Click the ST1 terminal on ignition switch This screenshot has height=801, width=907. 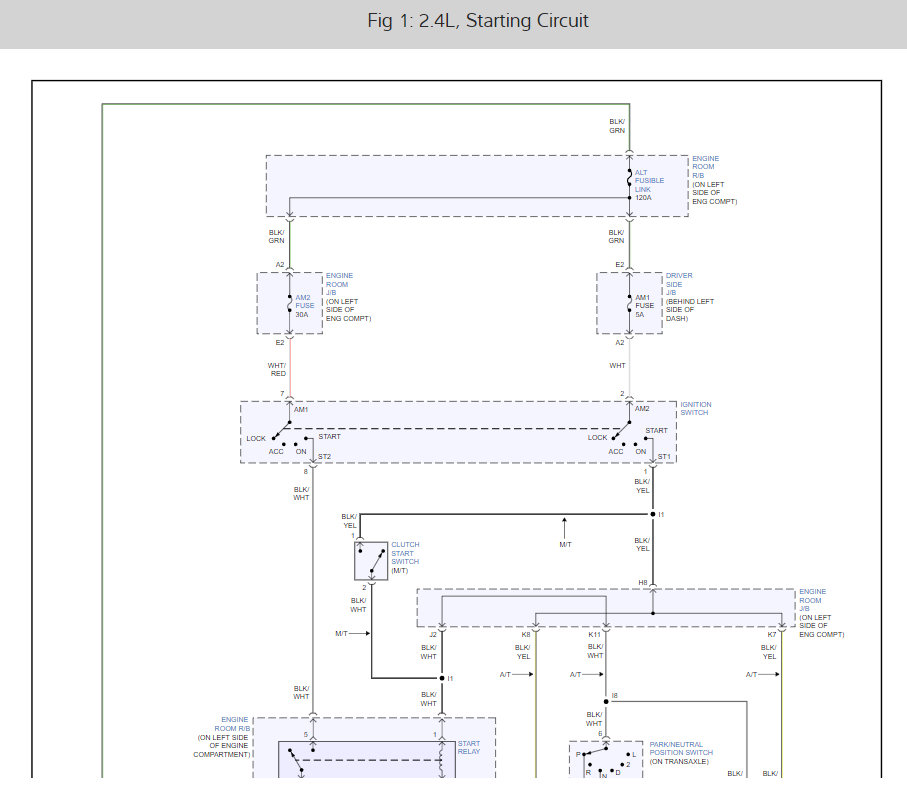click(x=664, y=457)
